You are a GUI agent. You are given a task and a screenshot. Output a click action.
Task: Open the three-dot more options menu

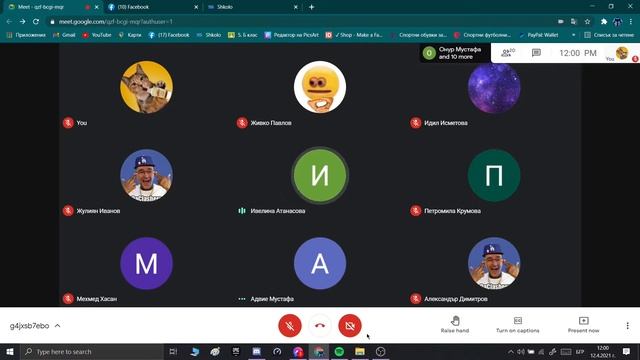pos(627,325)
